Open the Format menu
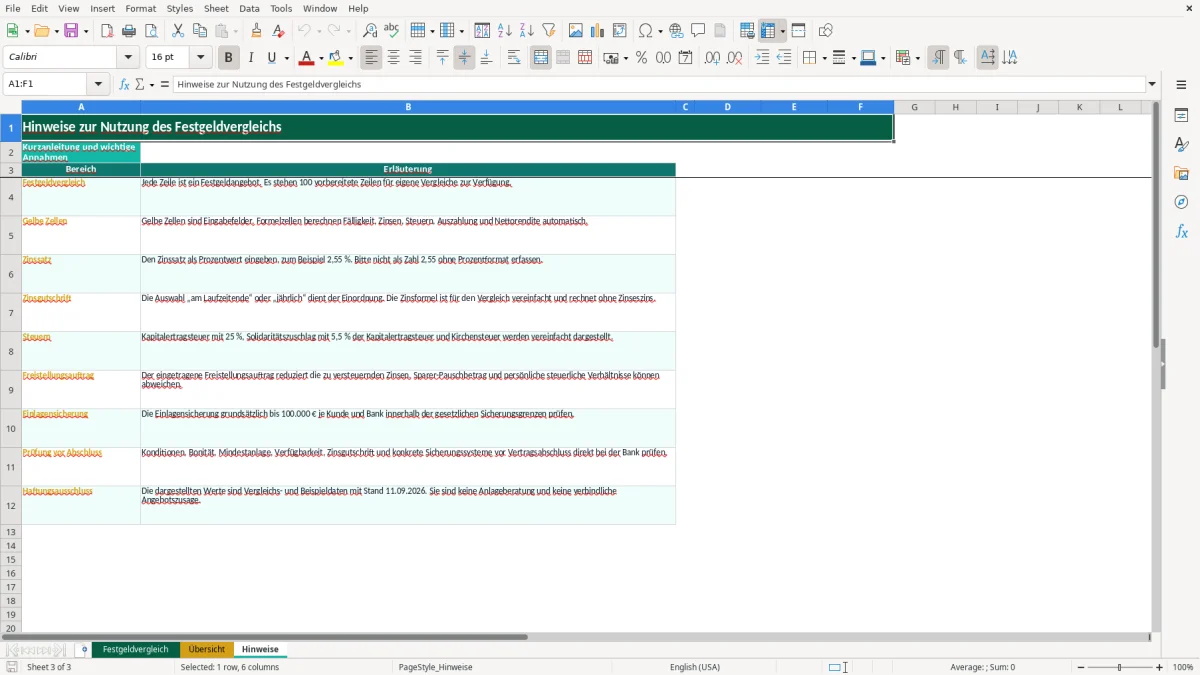1200x675 pixels. (x=140, y=8)
